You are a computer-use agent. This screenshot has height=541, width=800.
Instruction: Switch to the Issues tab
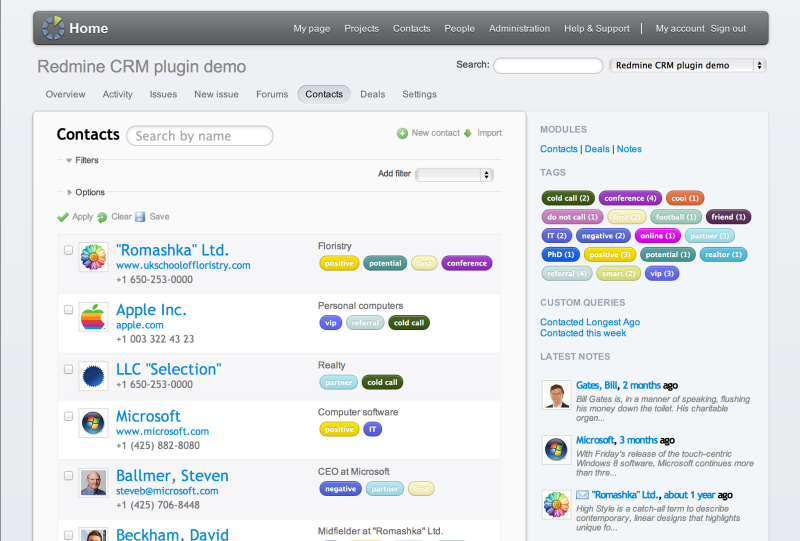[163, 94]
